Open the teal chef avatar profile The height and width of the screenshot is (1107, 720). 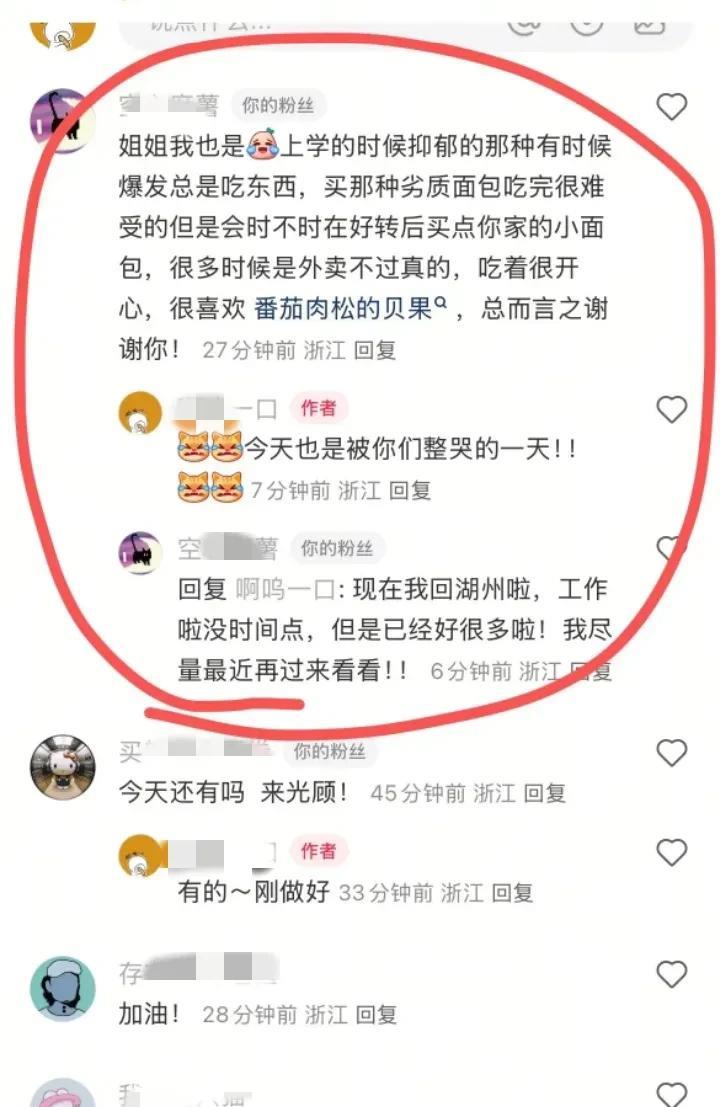62,988
